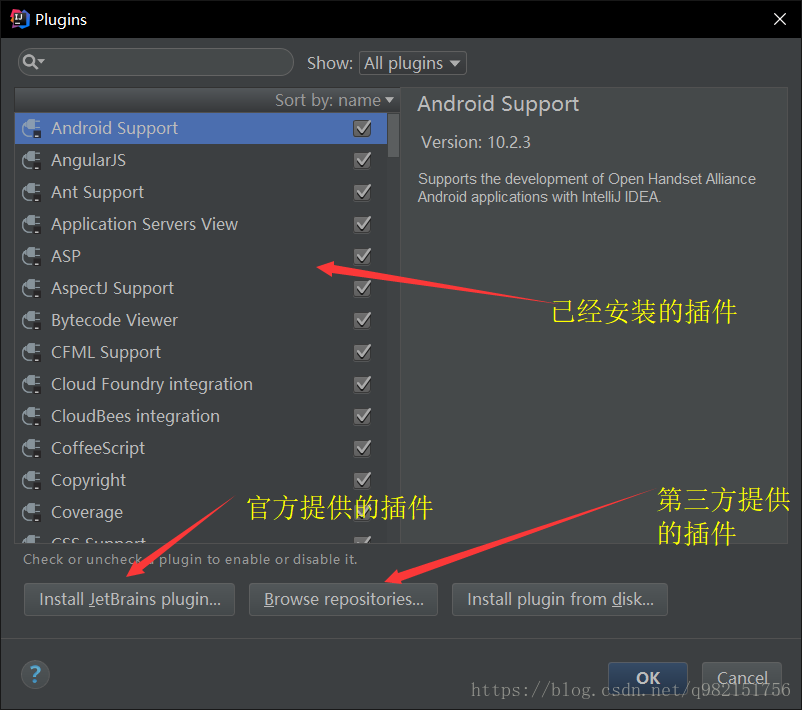Open the Sort by name dropdown
802x710 pixels.
tap(335, 100)
